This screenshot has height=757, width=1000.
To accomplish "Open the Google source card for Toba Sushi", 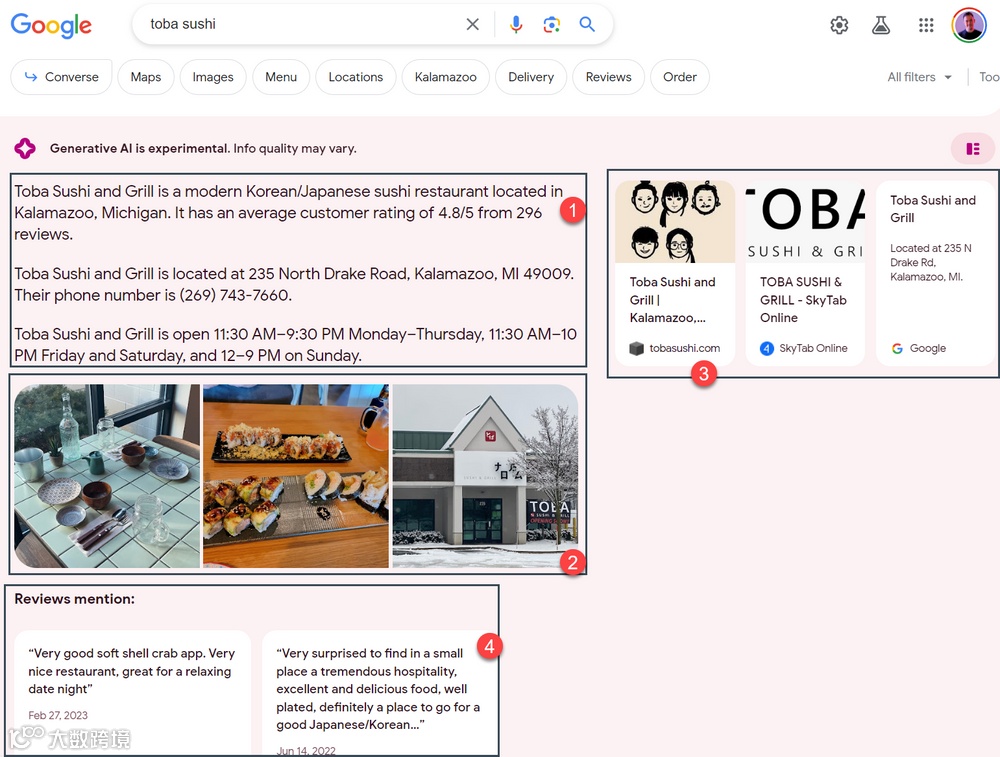I will coord(934,272).
